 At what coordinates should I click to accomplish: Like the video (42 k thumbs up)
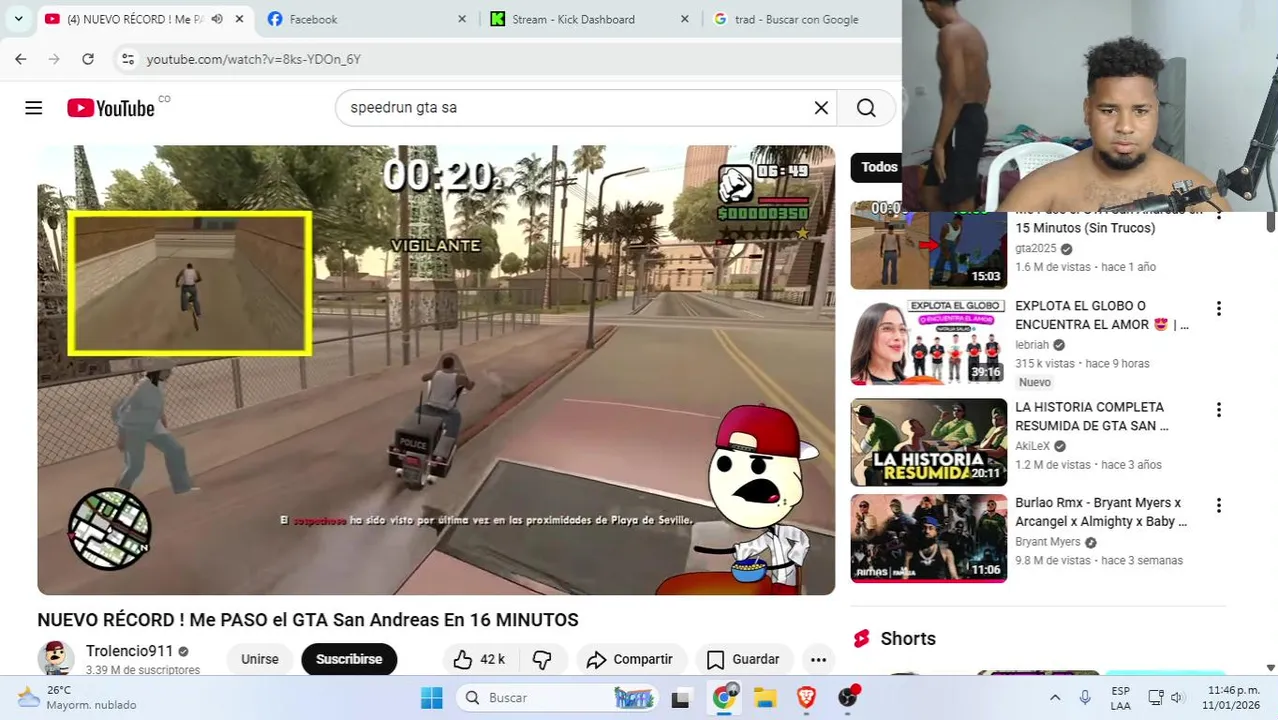[x=479, y=659]
